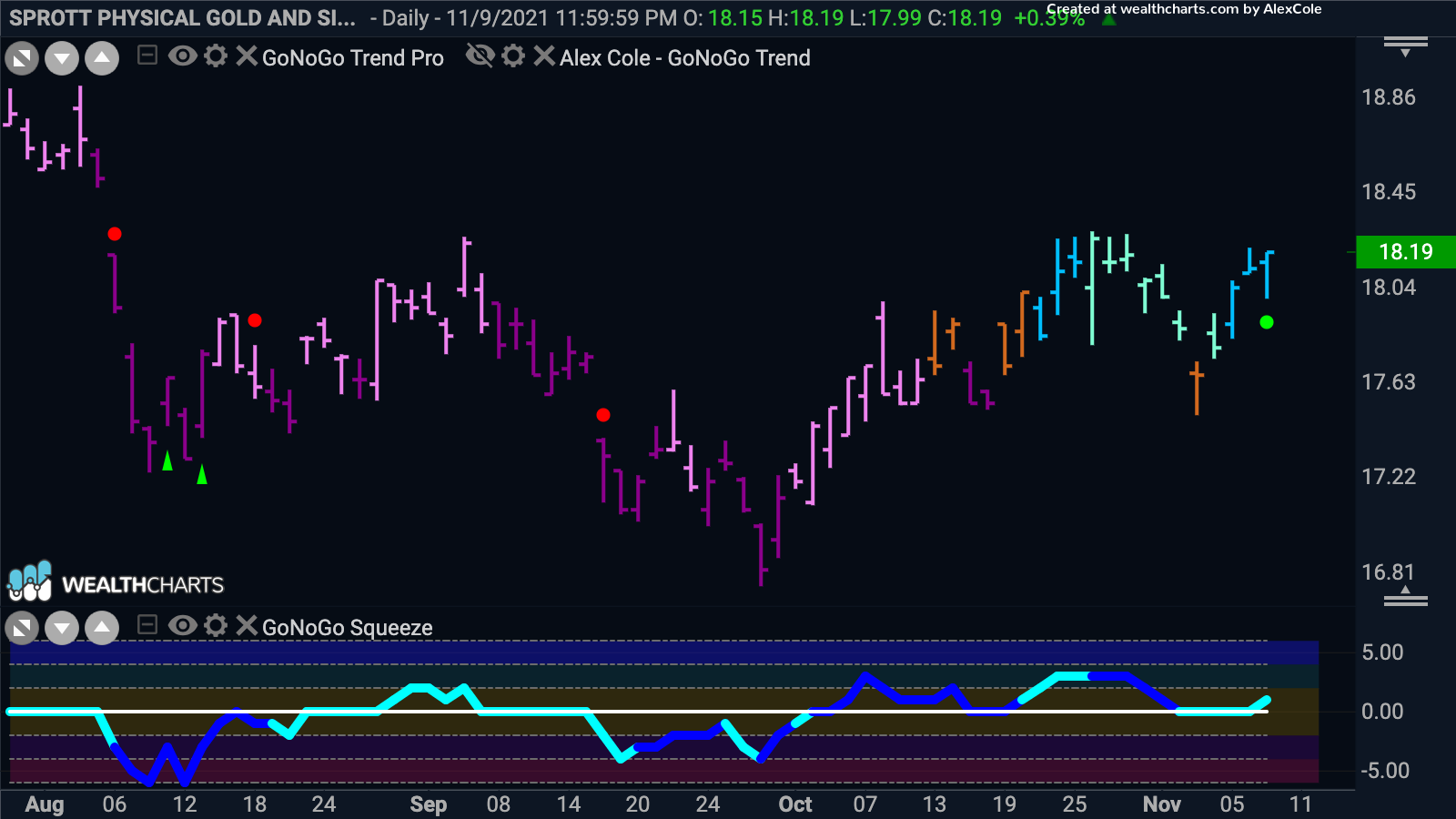
Task: Click the Oct label on the time axis
Action: [x=795, y=804]
